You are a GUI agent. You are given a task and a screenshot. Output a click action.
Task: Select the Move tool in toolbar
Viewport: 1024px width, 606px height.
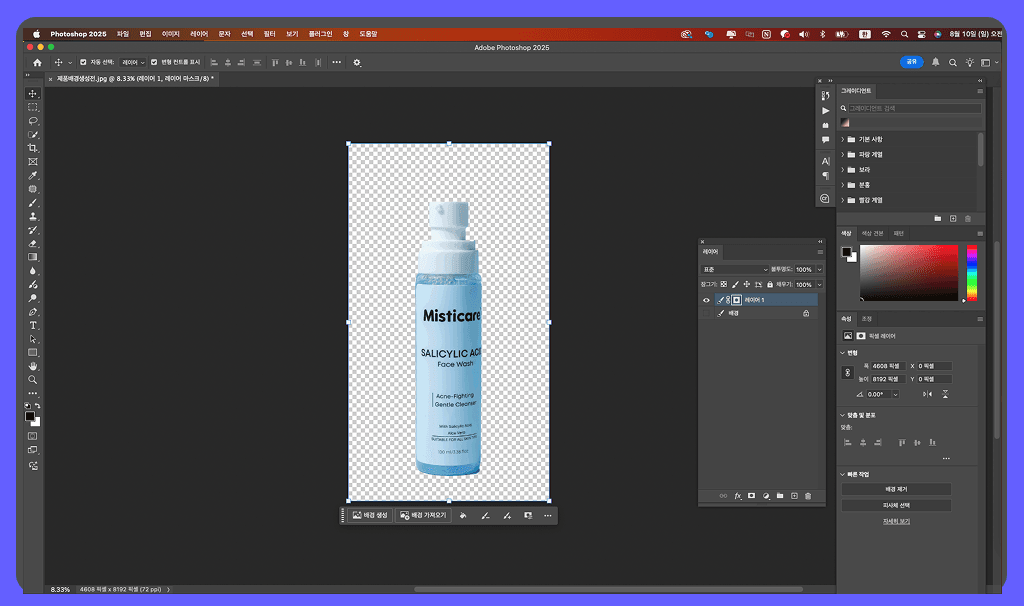coord(33,94)
